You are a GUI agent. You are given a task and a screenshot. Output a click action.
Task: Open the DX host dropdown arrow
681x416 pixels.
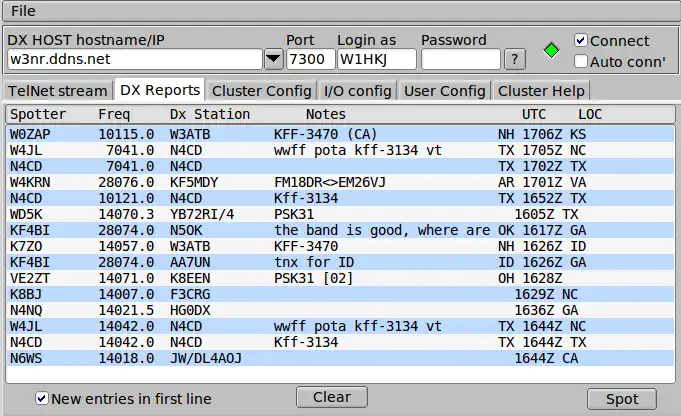point(273,59)
